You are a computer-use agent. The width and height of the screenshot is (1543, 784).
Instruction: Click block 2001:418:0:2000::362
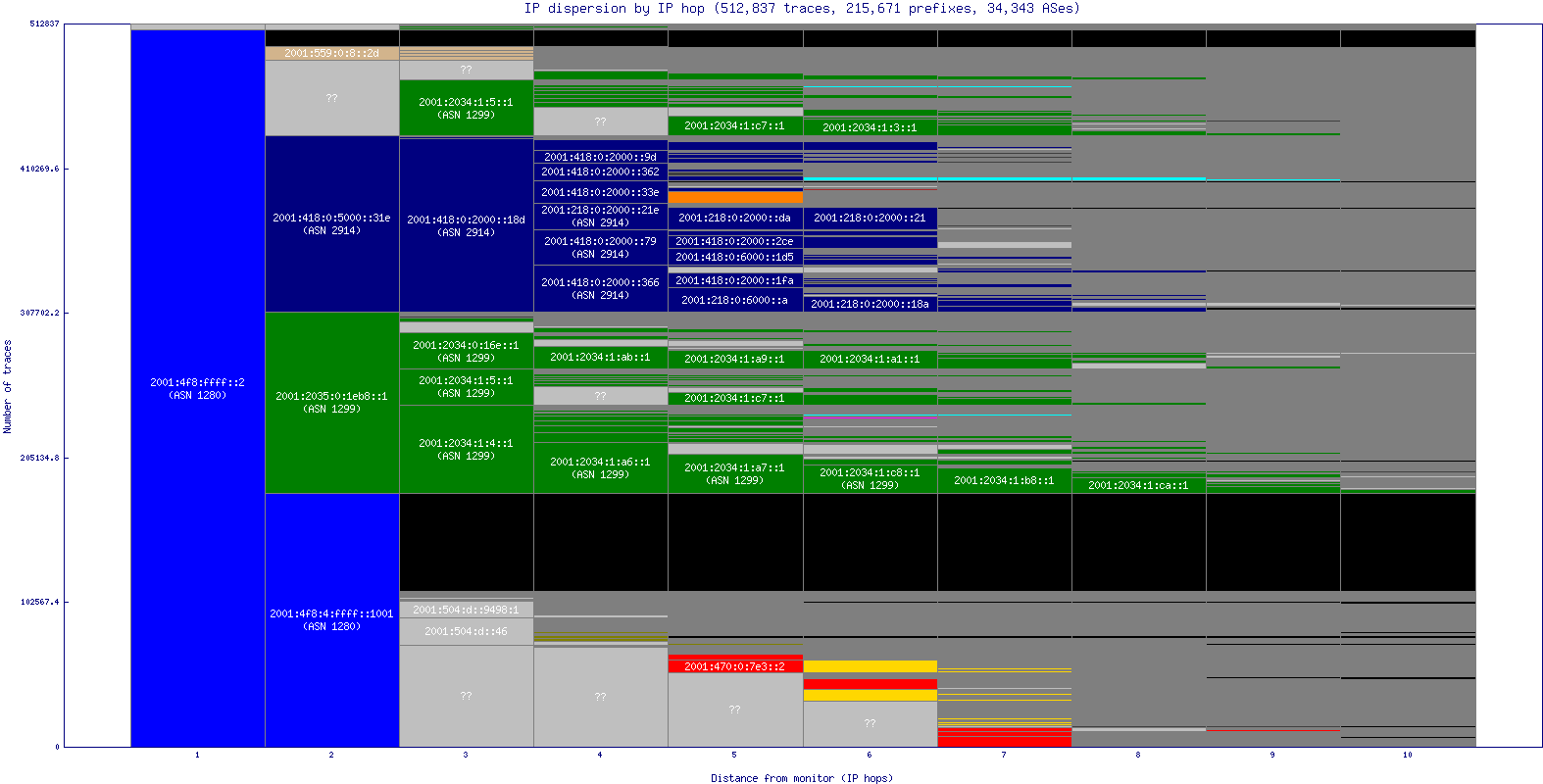pos(600,171)
